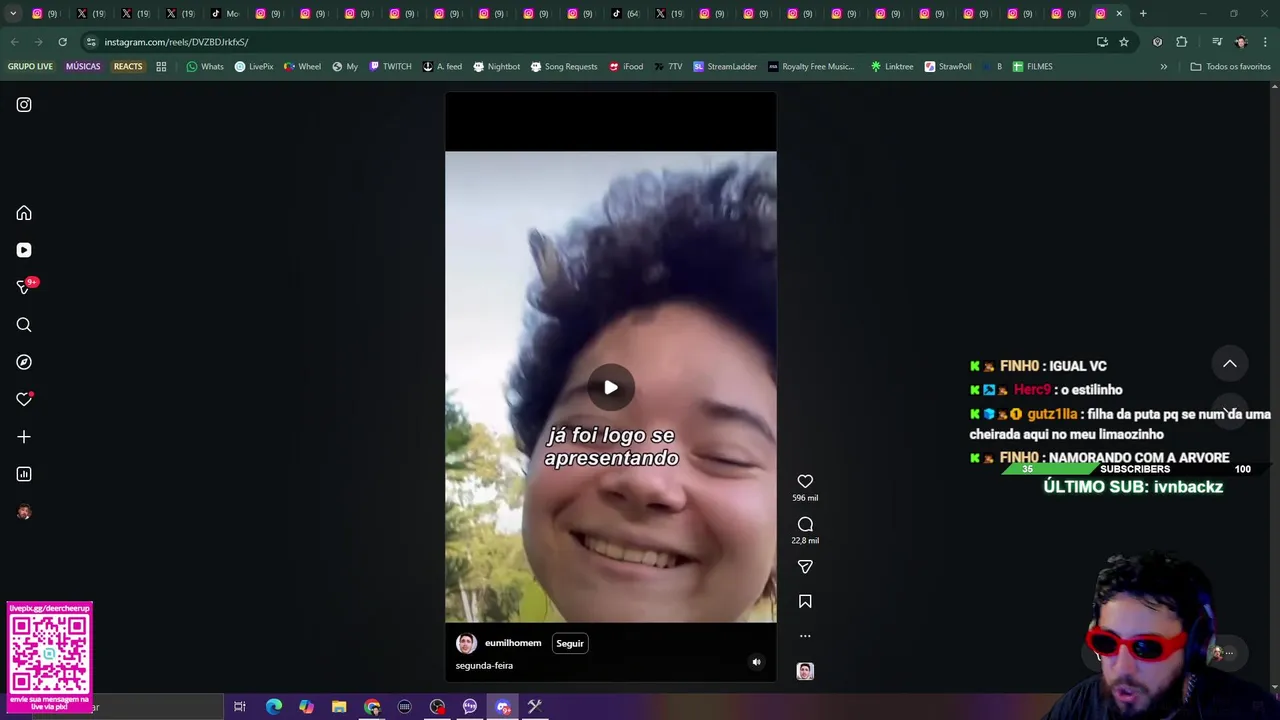This screenshot has height=720, width=1280.
Task: Open the StreamLadder bookmark
Action: (x=725, y=67)
